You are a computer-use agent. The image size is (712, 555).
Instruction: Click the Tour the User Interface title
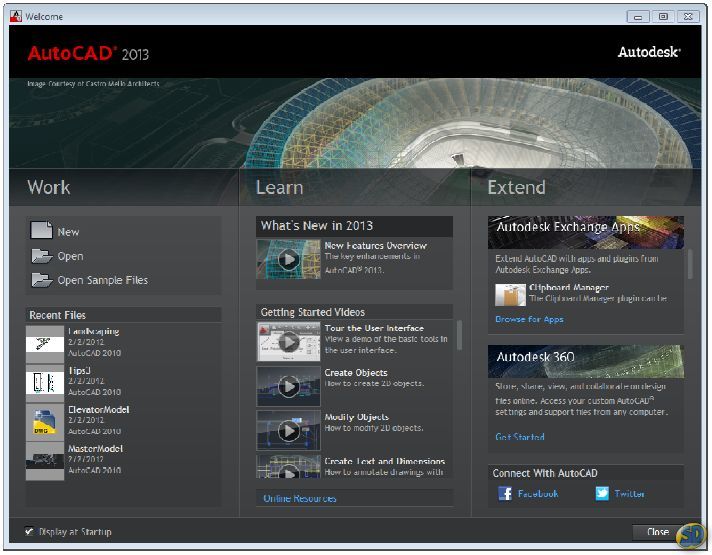tap(374, 328)
